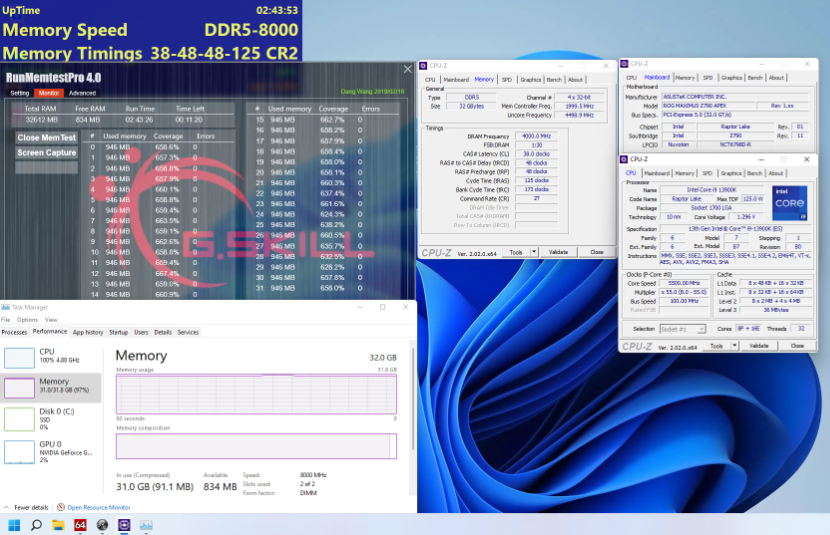830x535 pixels.
Task: Open About tab in CPU-Z Memory window
Action: 575,80
